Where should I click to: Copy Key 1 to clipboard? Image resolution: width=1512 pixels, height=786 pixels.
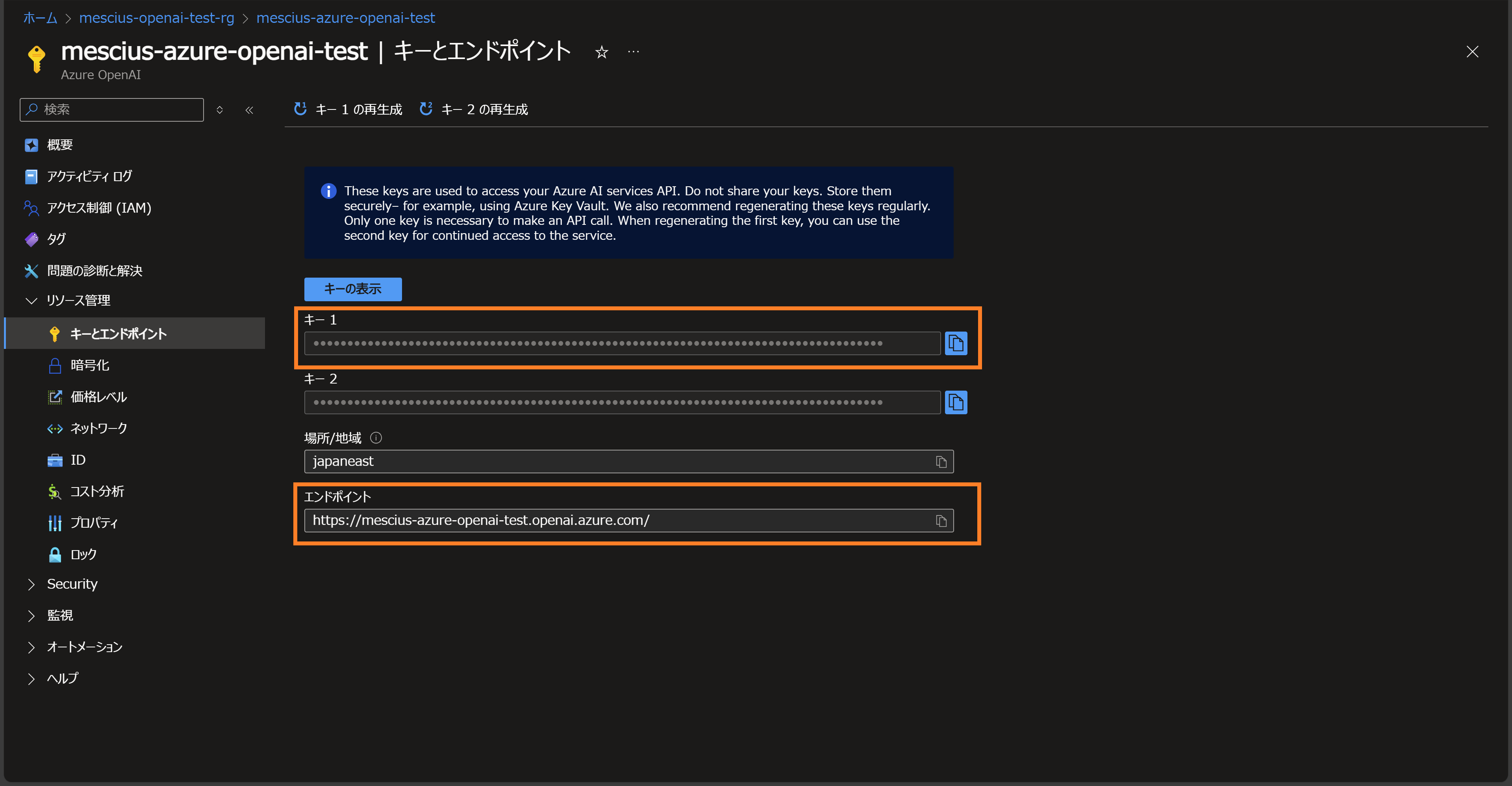click(x=956, y=343)
